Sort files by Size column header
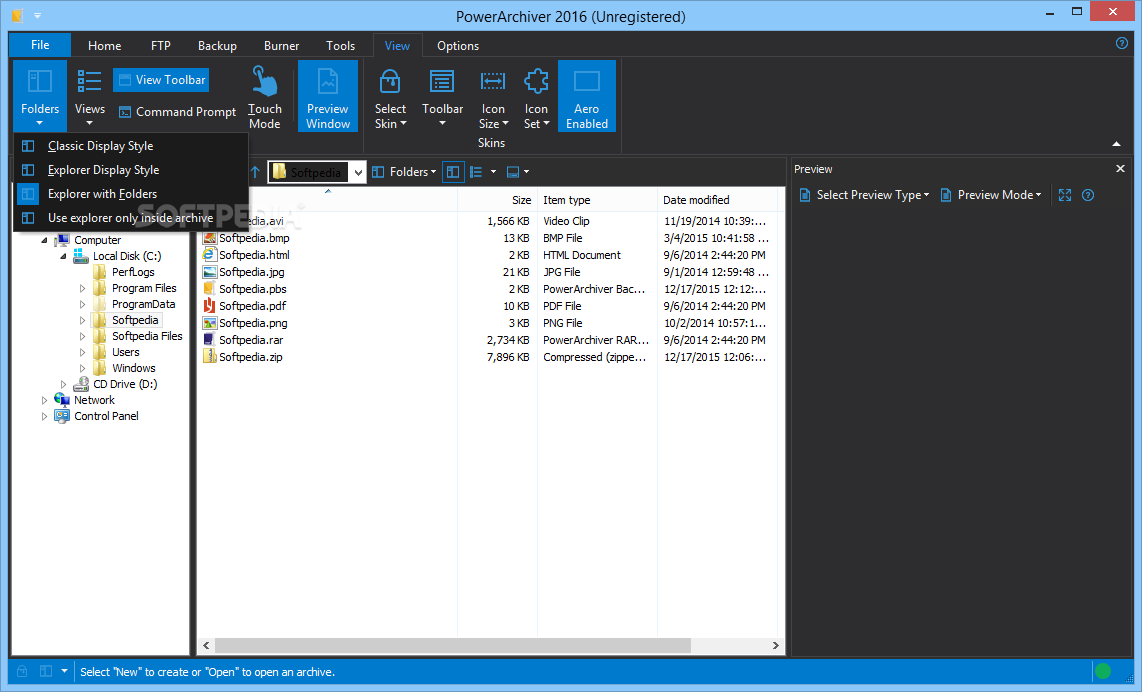1142x692 pixels. pos(497,200)
